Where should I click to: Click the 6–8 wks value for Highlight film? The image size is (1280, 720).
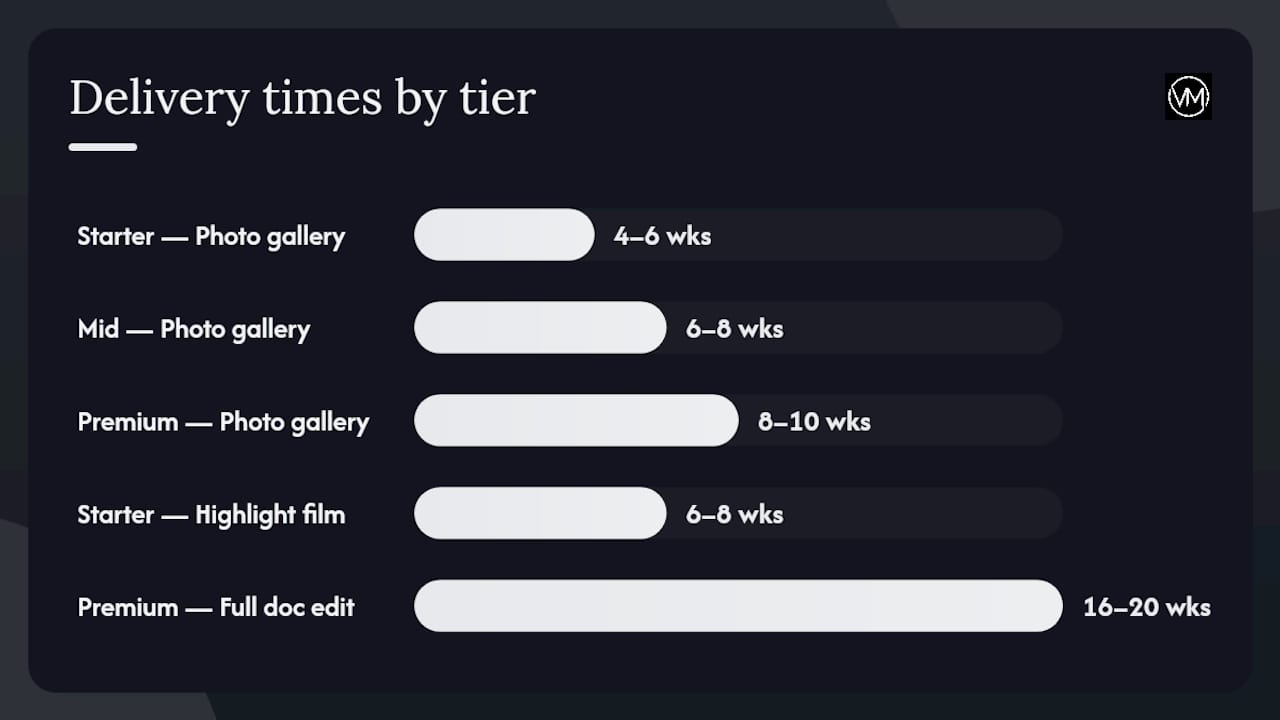tap(734, 514)
